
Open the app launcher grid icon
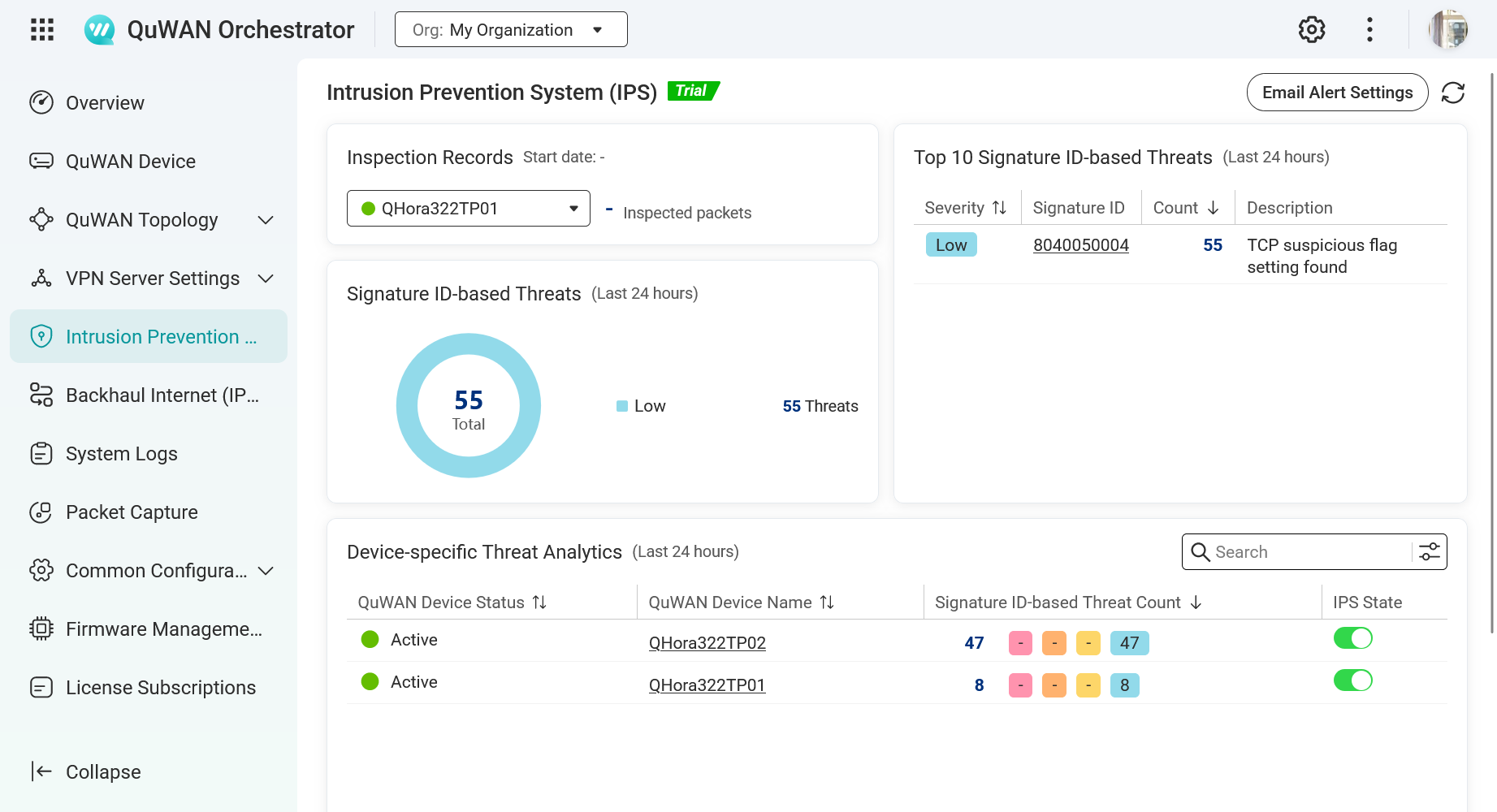42,30
